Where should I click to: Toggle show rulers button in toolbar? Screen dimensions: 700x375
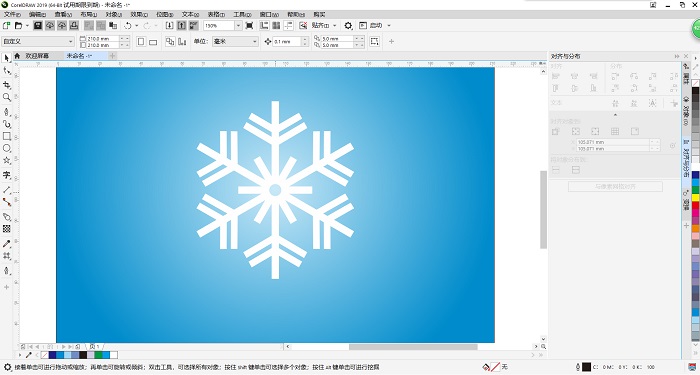[x=264, y=25]
